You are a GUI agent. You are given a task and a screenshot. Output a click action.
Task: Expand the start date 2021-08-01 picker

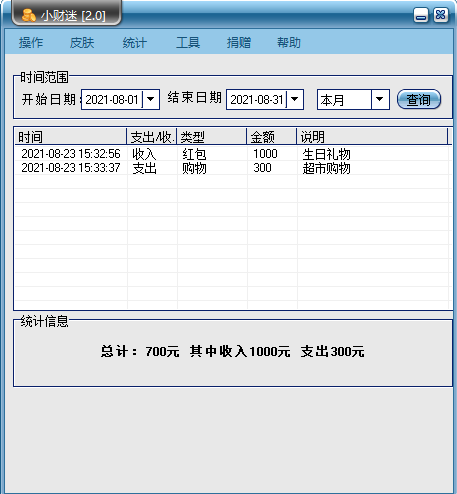point(151,99)
